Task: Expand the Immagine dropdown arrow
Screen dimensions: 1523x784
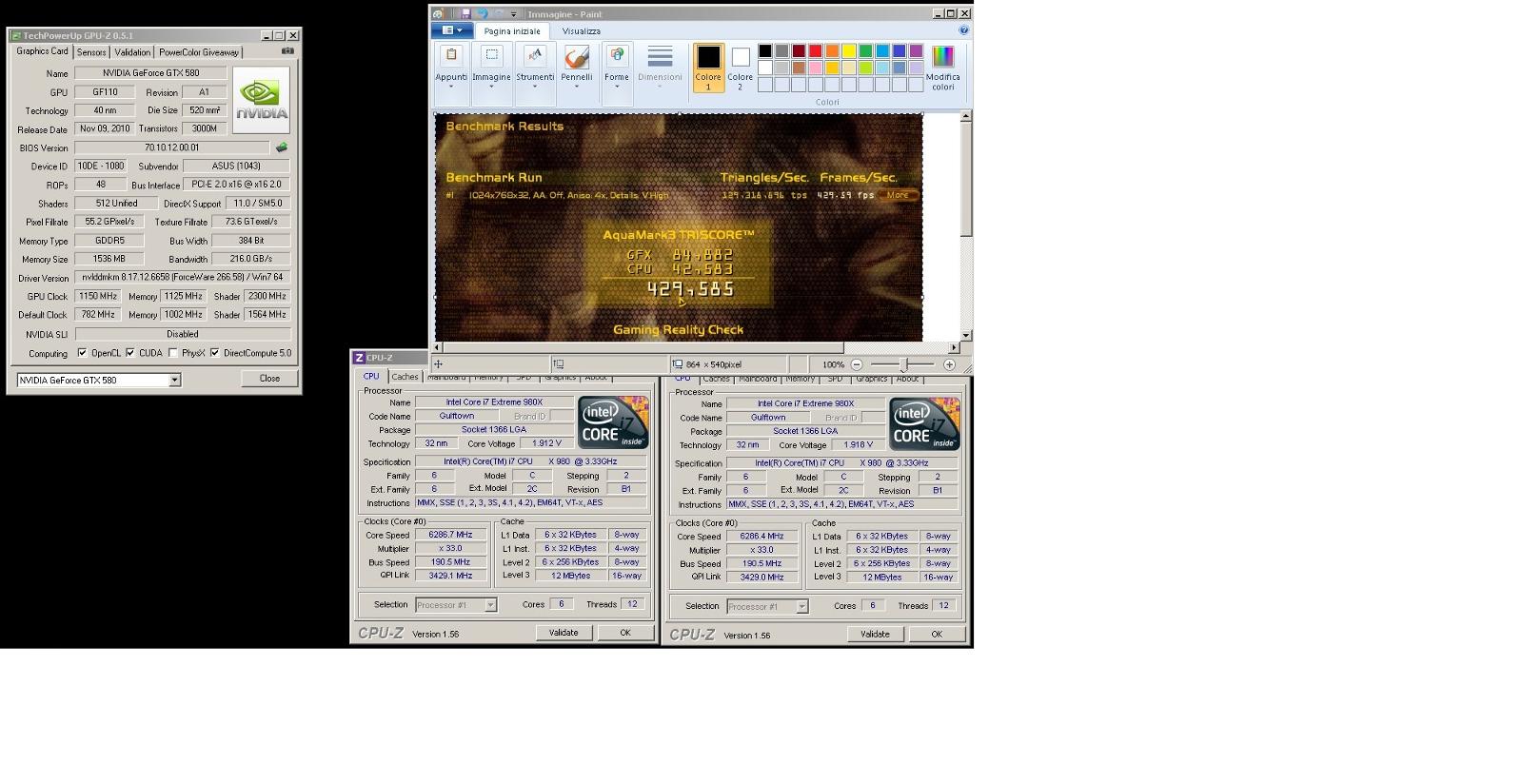Action: 491,88
